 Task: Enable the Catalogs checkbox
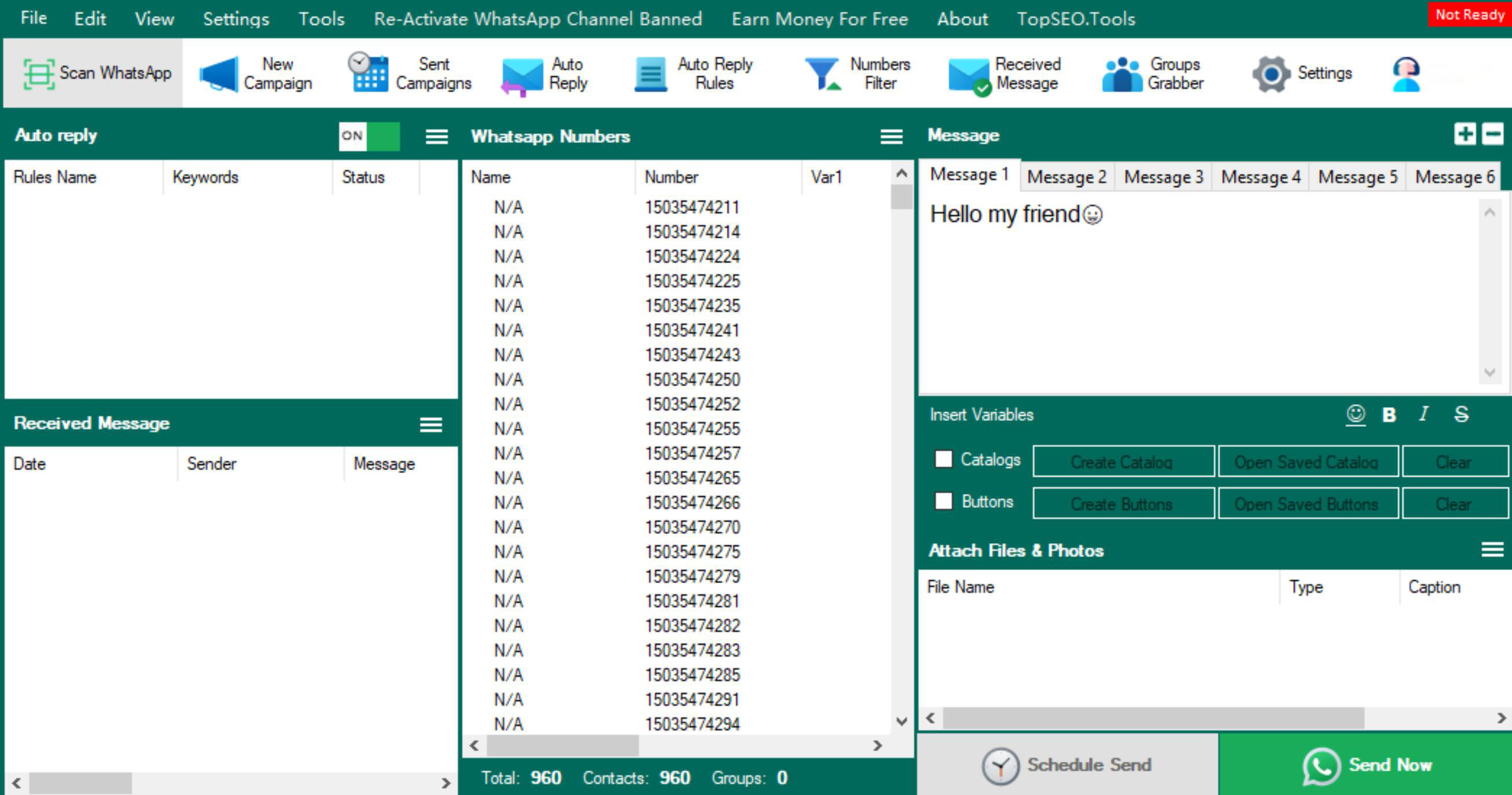(944, 459)
